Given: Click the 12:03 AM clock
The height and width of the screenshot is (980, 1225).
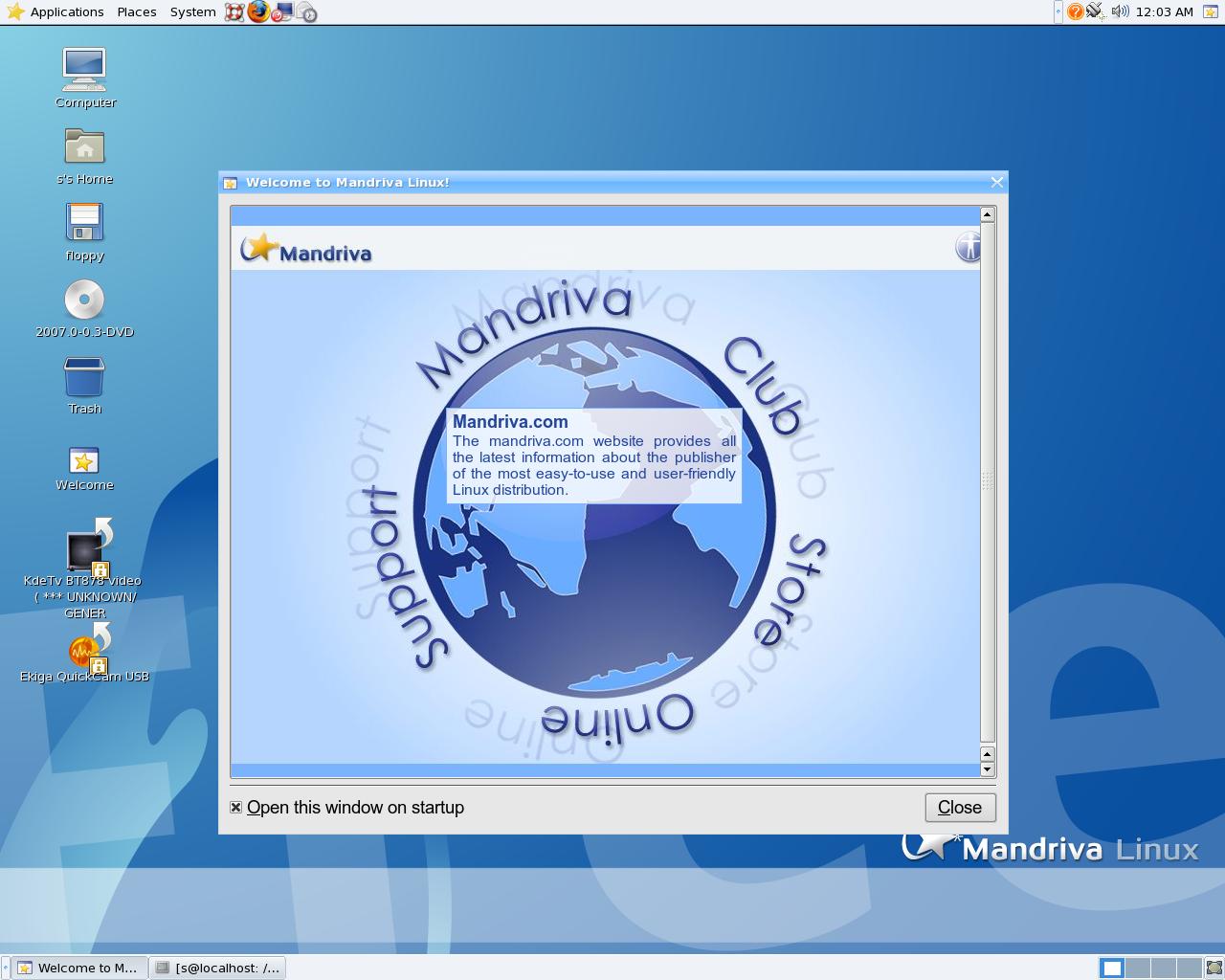Looking at the screenshot, I should (x=1164, y=11).
